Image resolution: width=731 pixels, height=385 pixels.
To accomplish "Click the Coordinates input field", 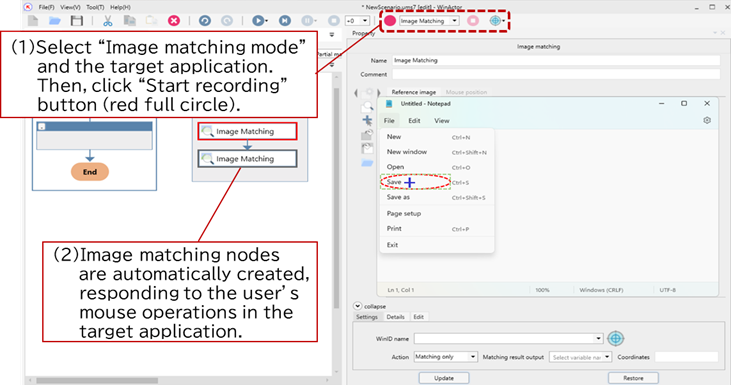I will tap(686, 357).
